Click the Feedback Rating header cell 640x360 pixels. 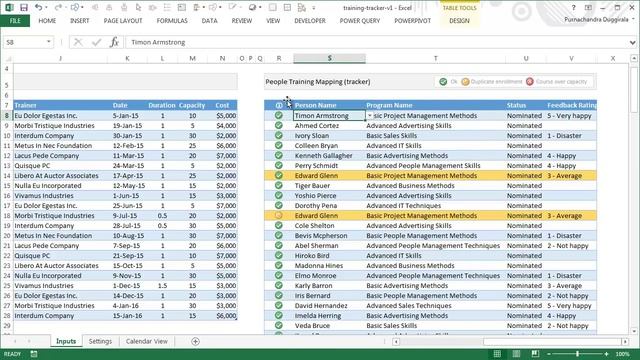(571, 105)
